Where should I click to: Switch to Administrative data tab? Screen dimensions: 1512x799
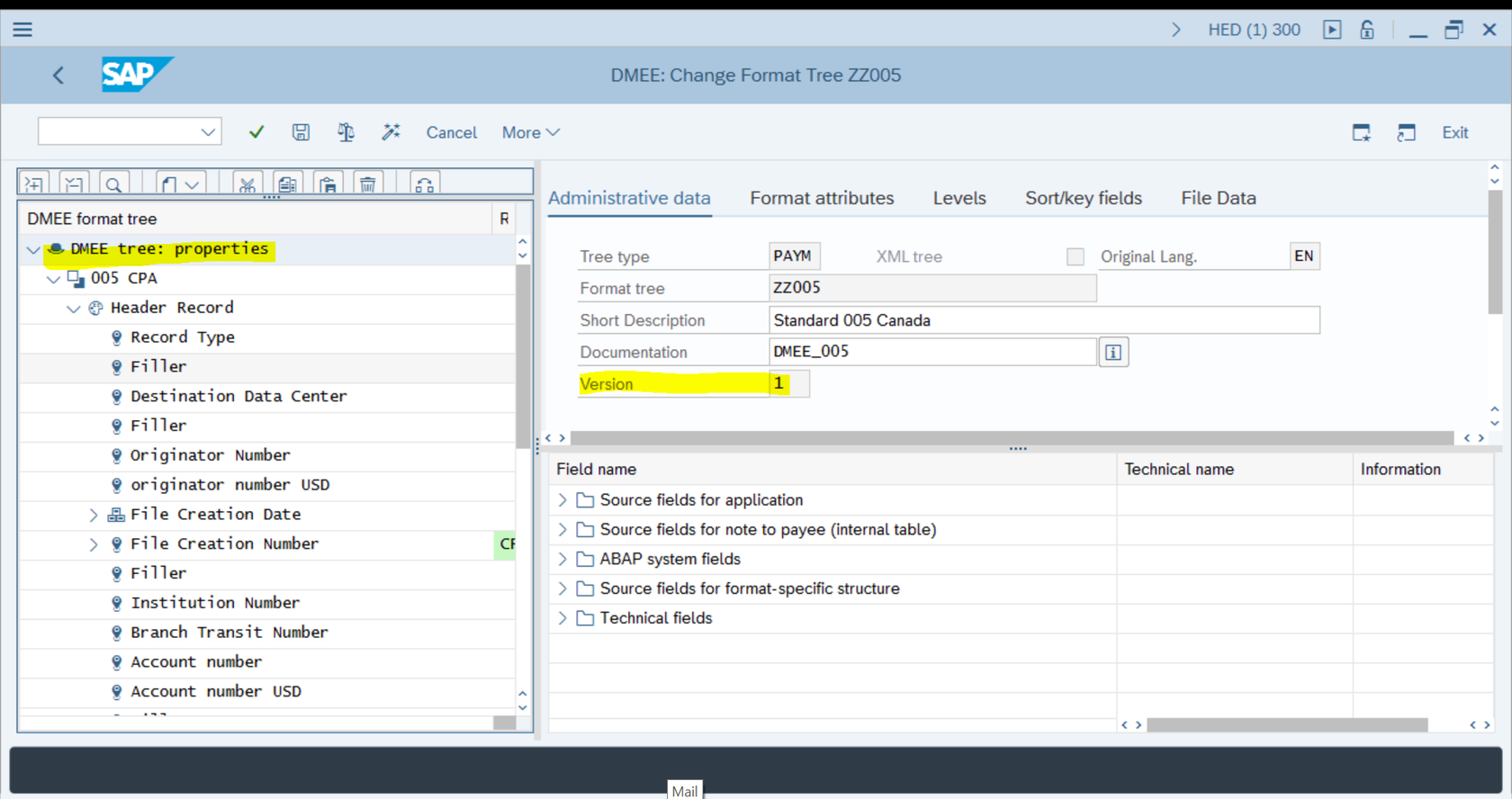(x=629, y=198)
